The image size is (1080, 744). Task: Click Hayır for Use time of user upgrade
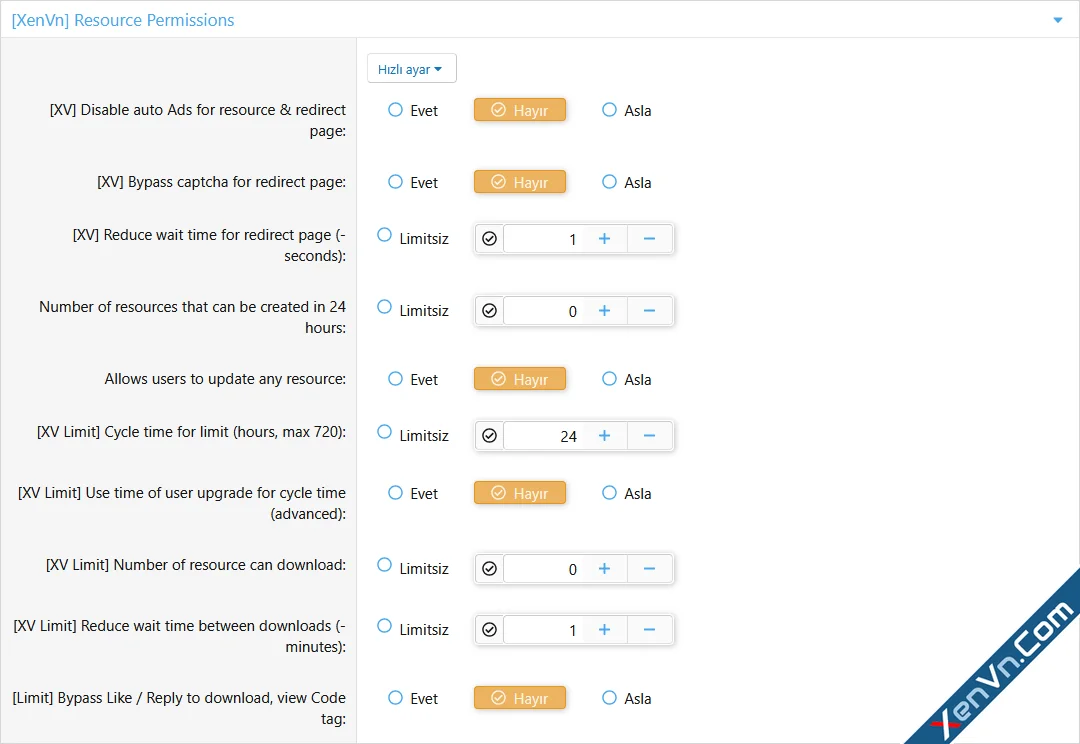520,493
